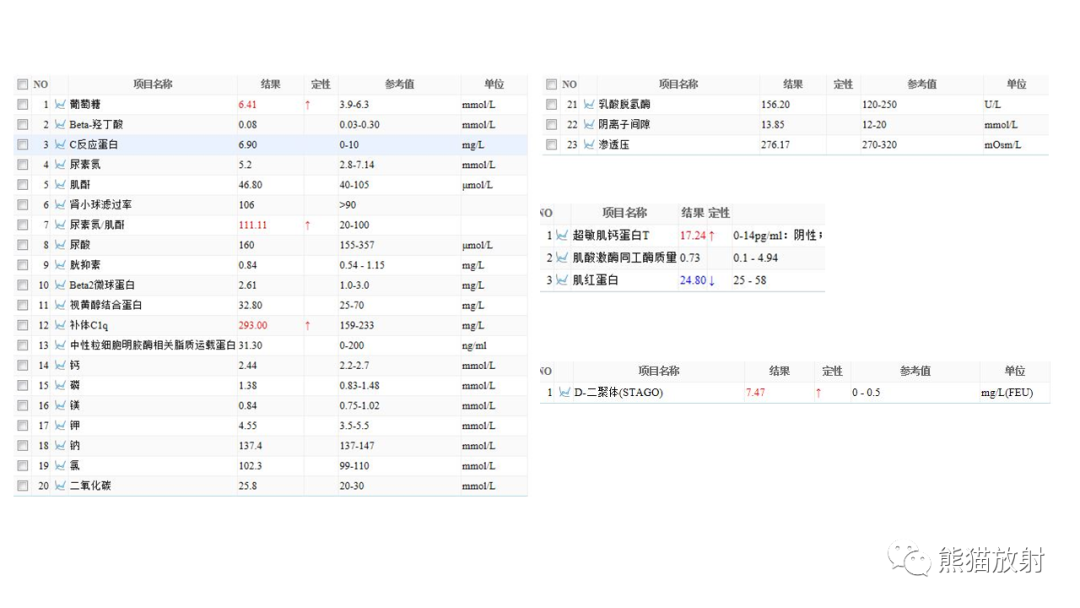
Task: Check the box for row 20 二氧化碳
Action: (23, 485)
